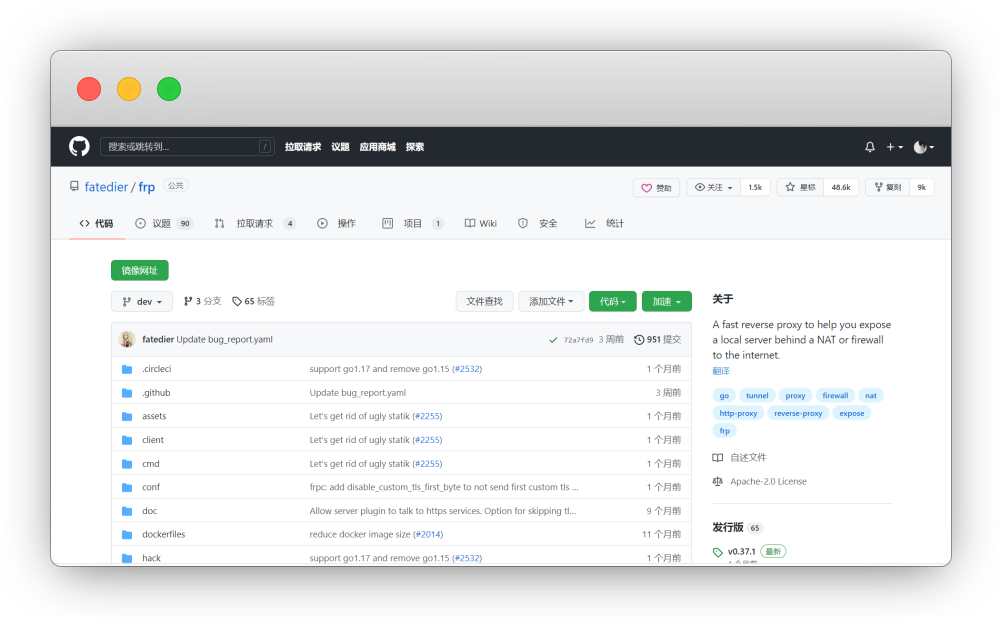Open the fatedier owner link
Screen dimensions: 1002x617
pos(106,187)
